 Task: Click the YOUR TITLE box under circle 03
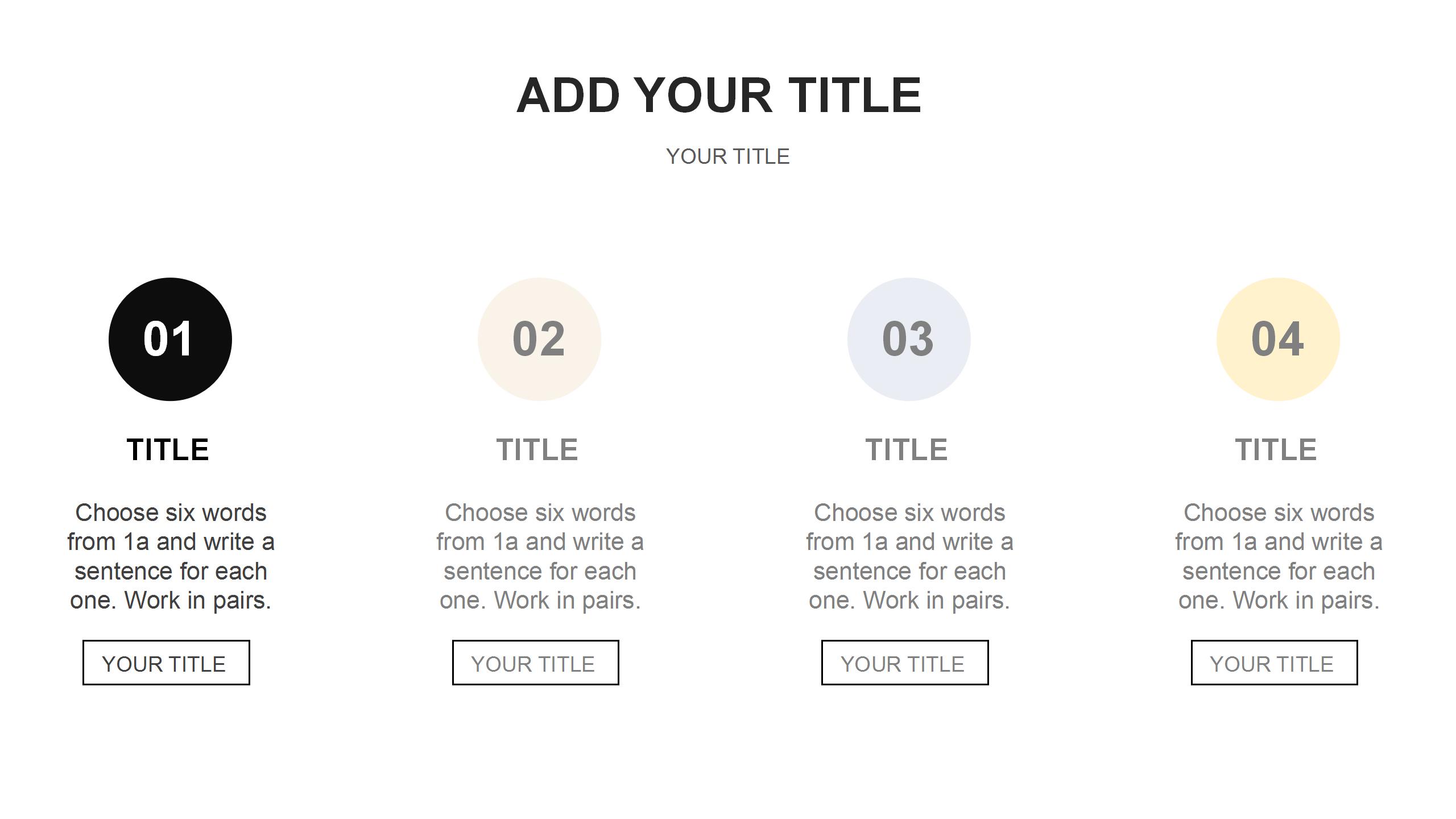click(x=904, y=663)
